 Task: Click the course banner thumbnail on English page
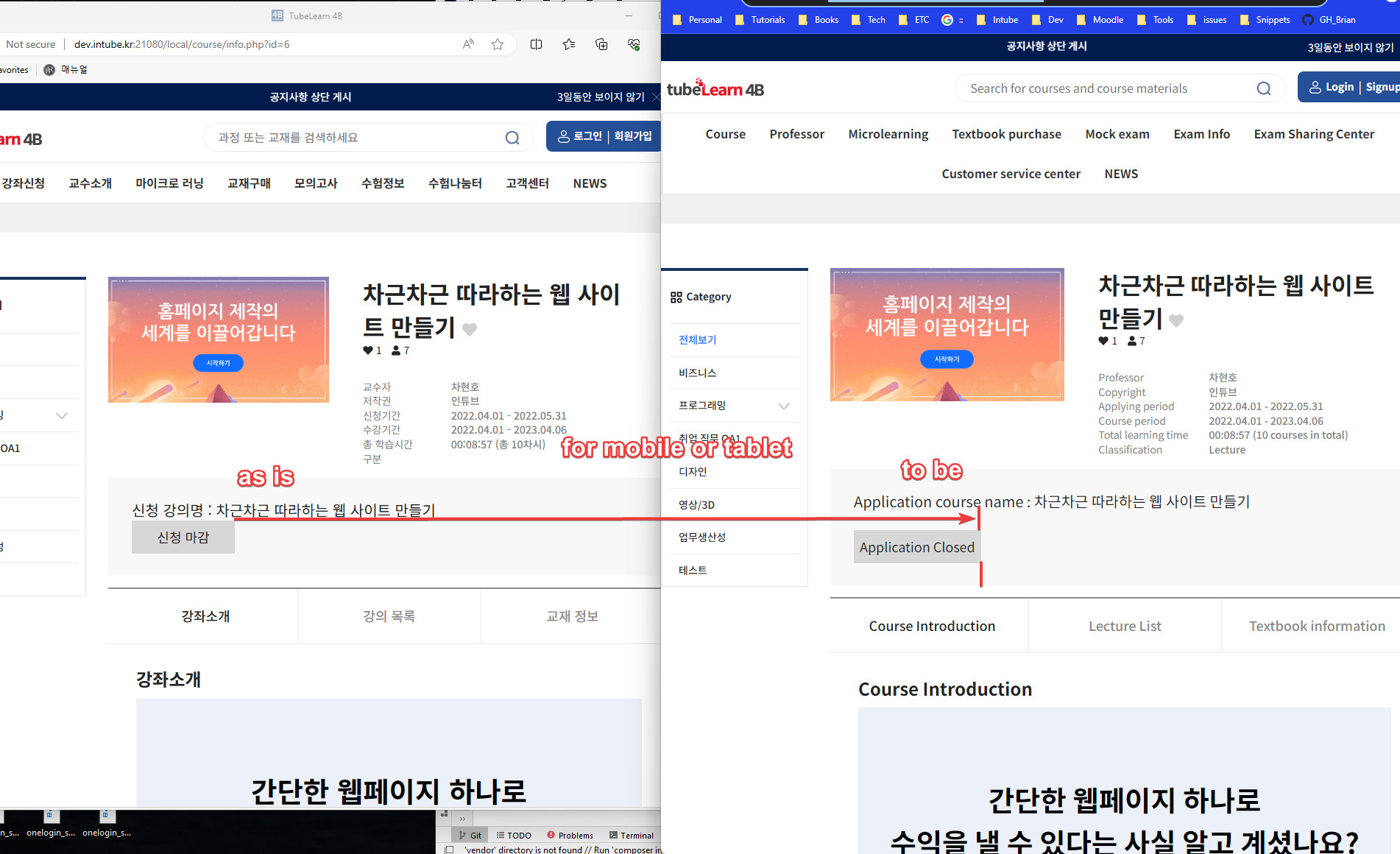[947, 334]
